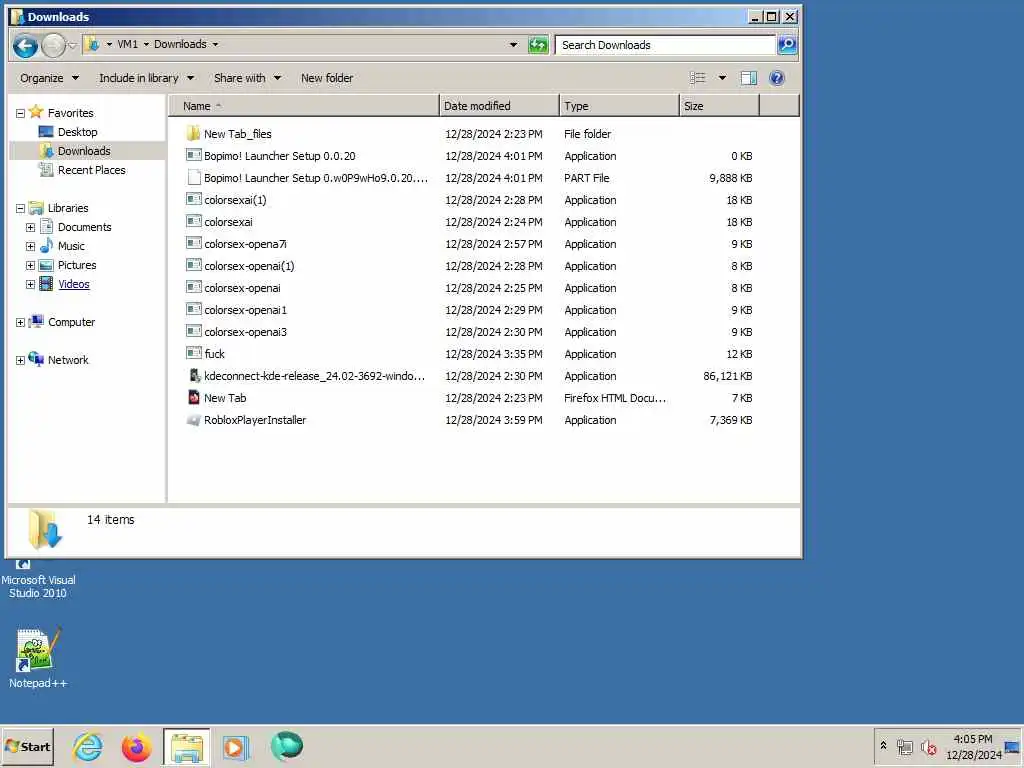Click the Show desktop button in tray corner

pyautogui.click(x=1013, y=746)
